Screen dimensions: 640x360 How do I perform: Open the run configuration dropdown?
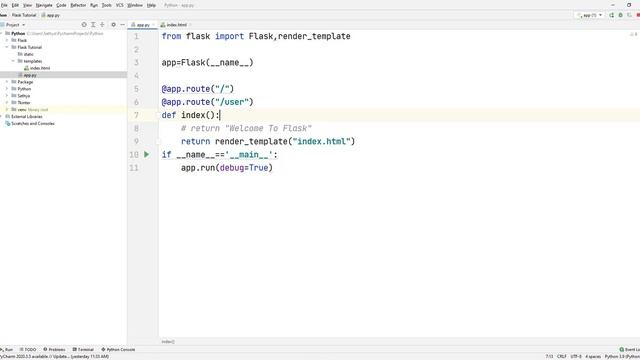(590, 15)
